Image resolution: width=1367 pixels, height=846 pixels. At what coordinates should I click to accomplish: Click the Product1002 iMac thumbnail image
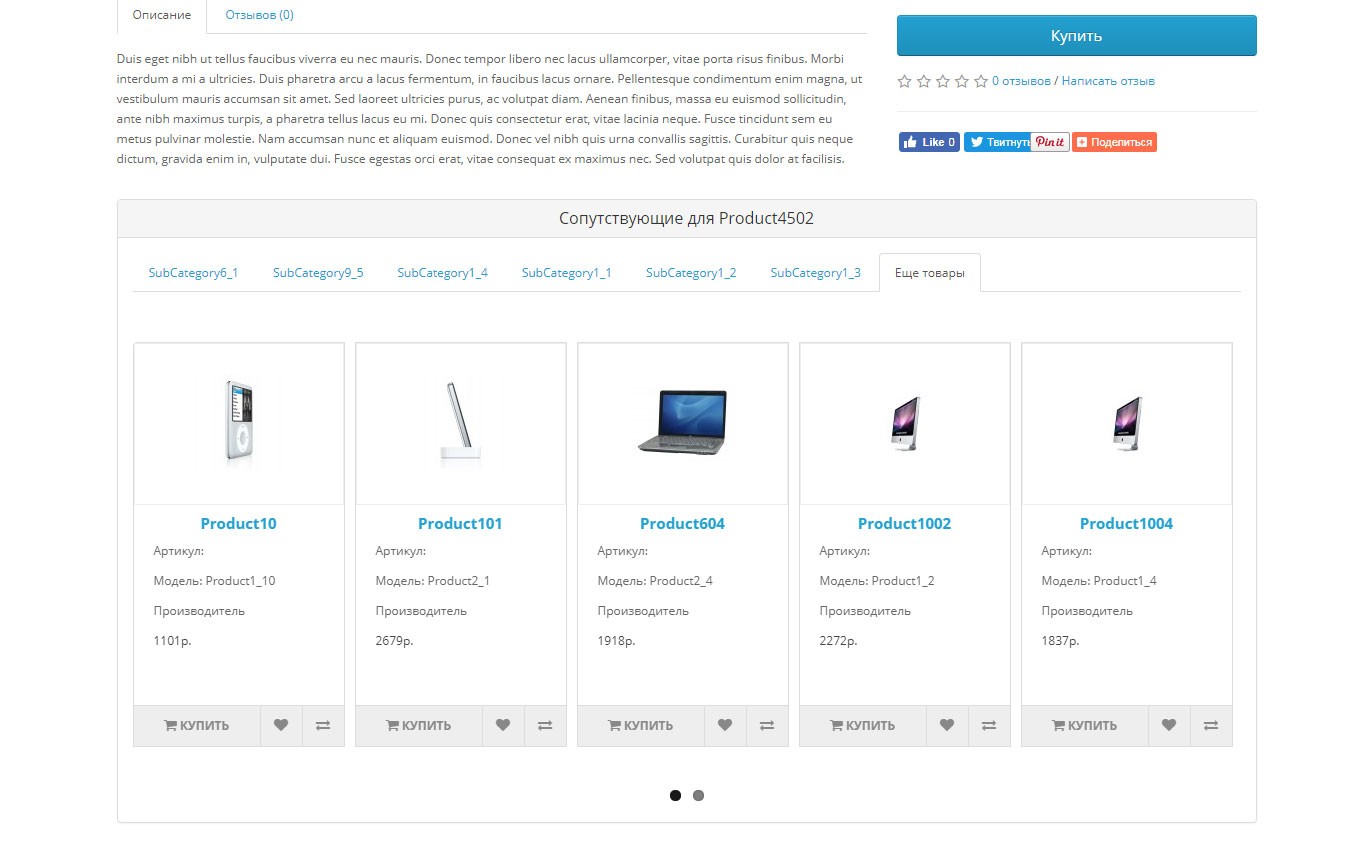[x=904, y=424]
